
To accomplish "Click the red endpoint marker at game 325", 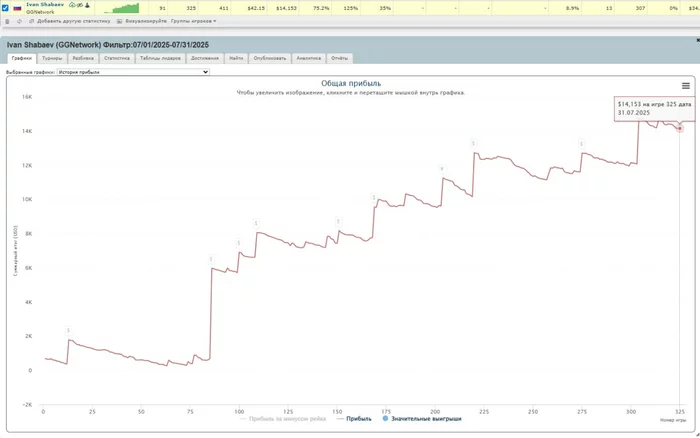I will point(679,129).
